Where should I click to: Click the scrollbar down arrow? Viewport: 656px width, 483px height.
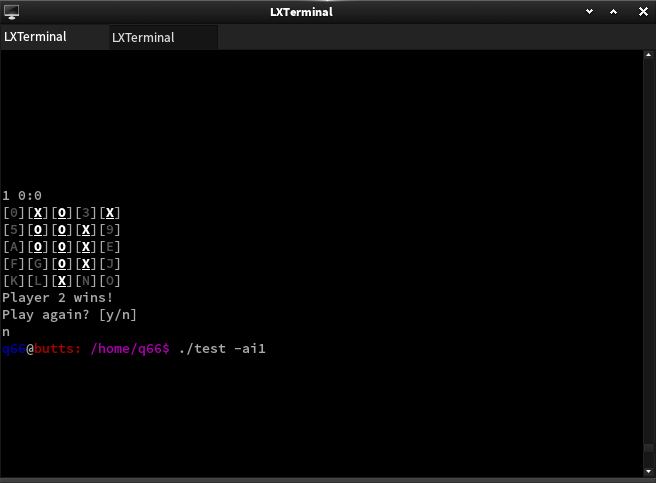point(648,472)
